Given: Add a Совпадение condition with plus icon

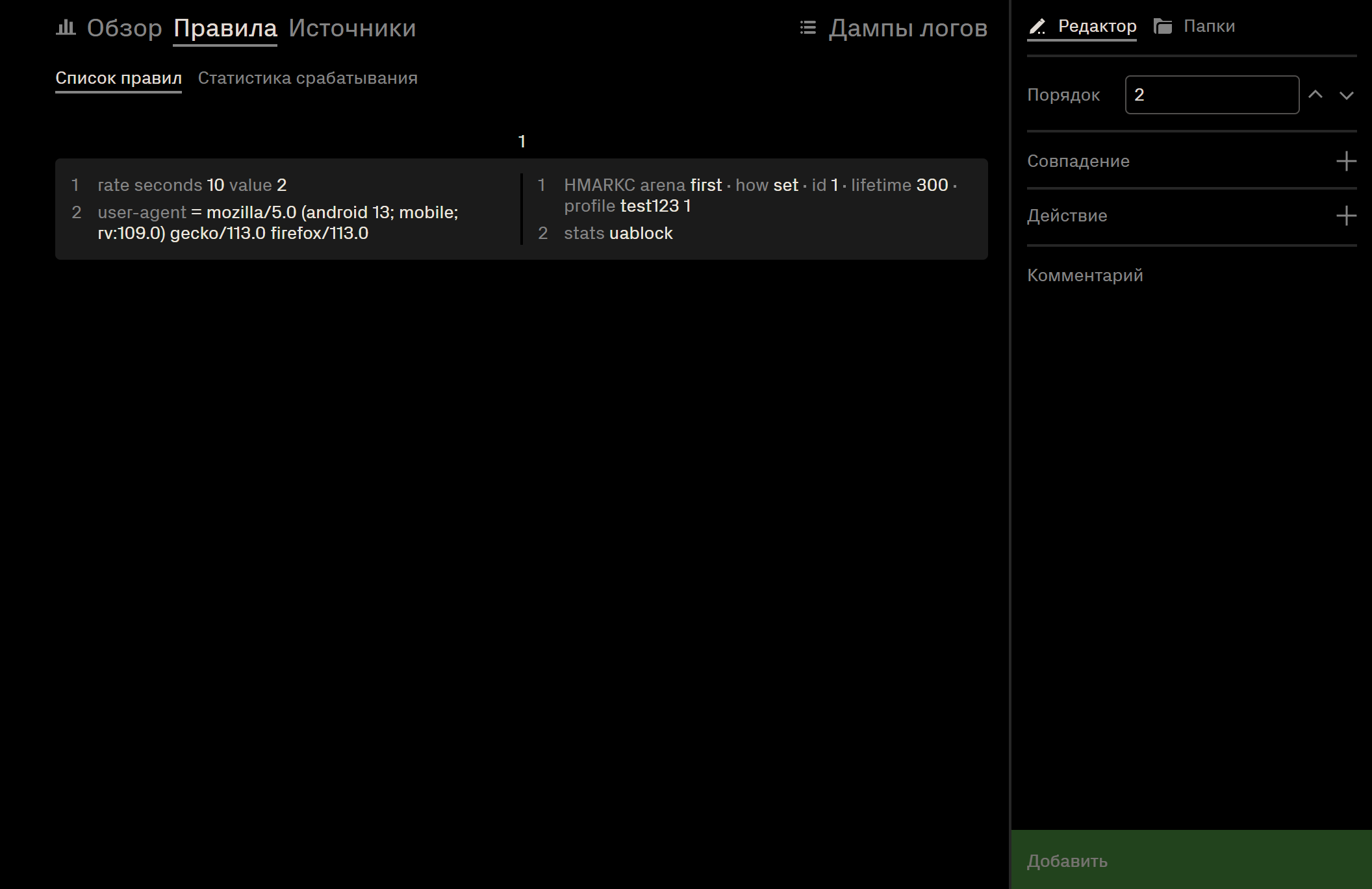Looking at the screenshot, I should pyautogui.click(x=1346, y=161).
